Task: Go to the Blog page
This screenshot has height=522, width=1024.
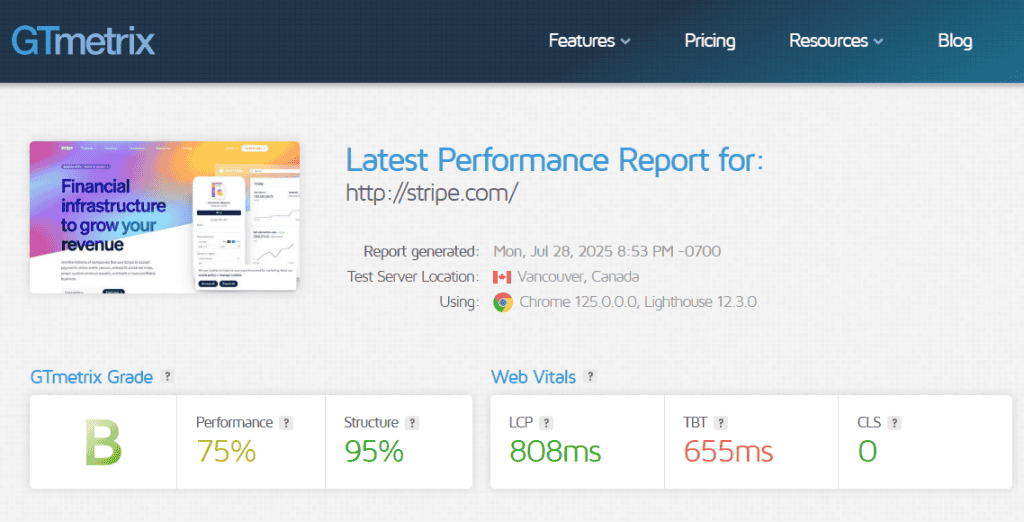Action: (954, 41)
